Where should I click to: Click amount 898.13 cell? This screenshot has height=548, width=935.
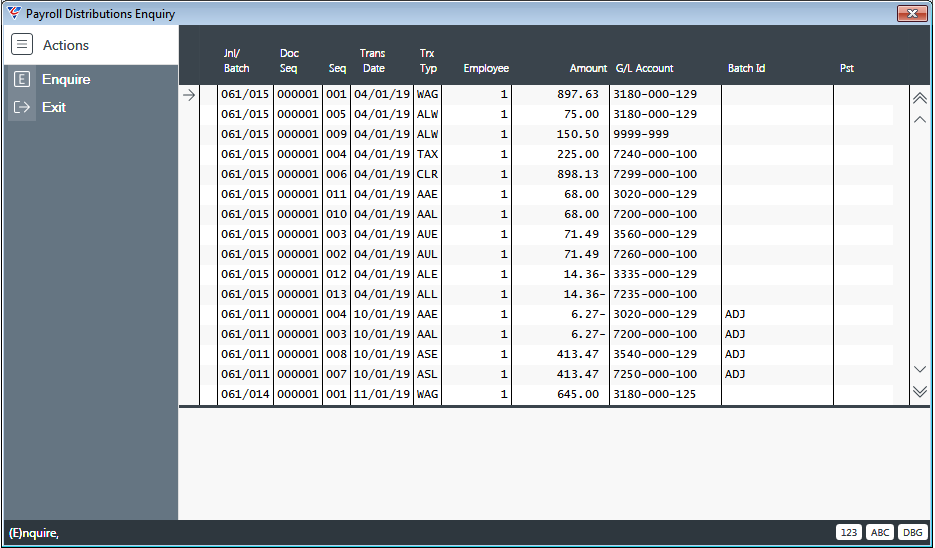point(578,174)
